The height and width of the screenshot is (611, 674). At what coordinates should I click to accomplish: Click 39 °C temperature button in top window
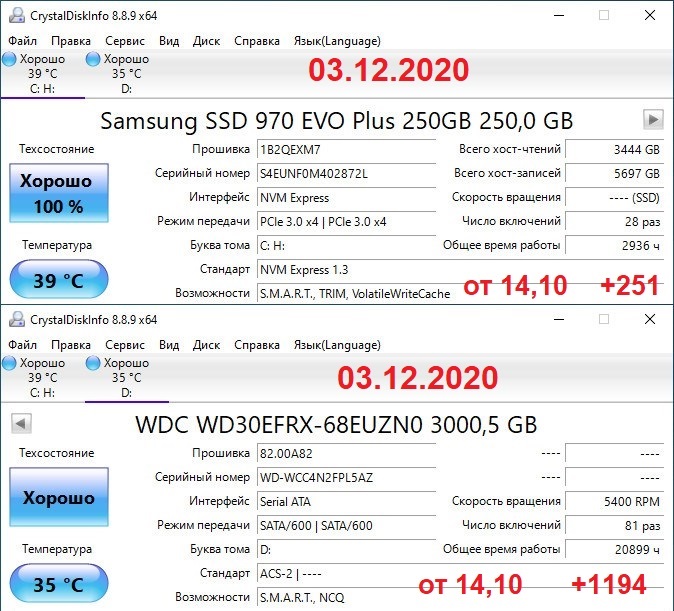click(59, 280)
